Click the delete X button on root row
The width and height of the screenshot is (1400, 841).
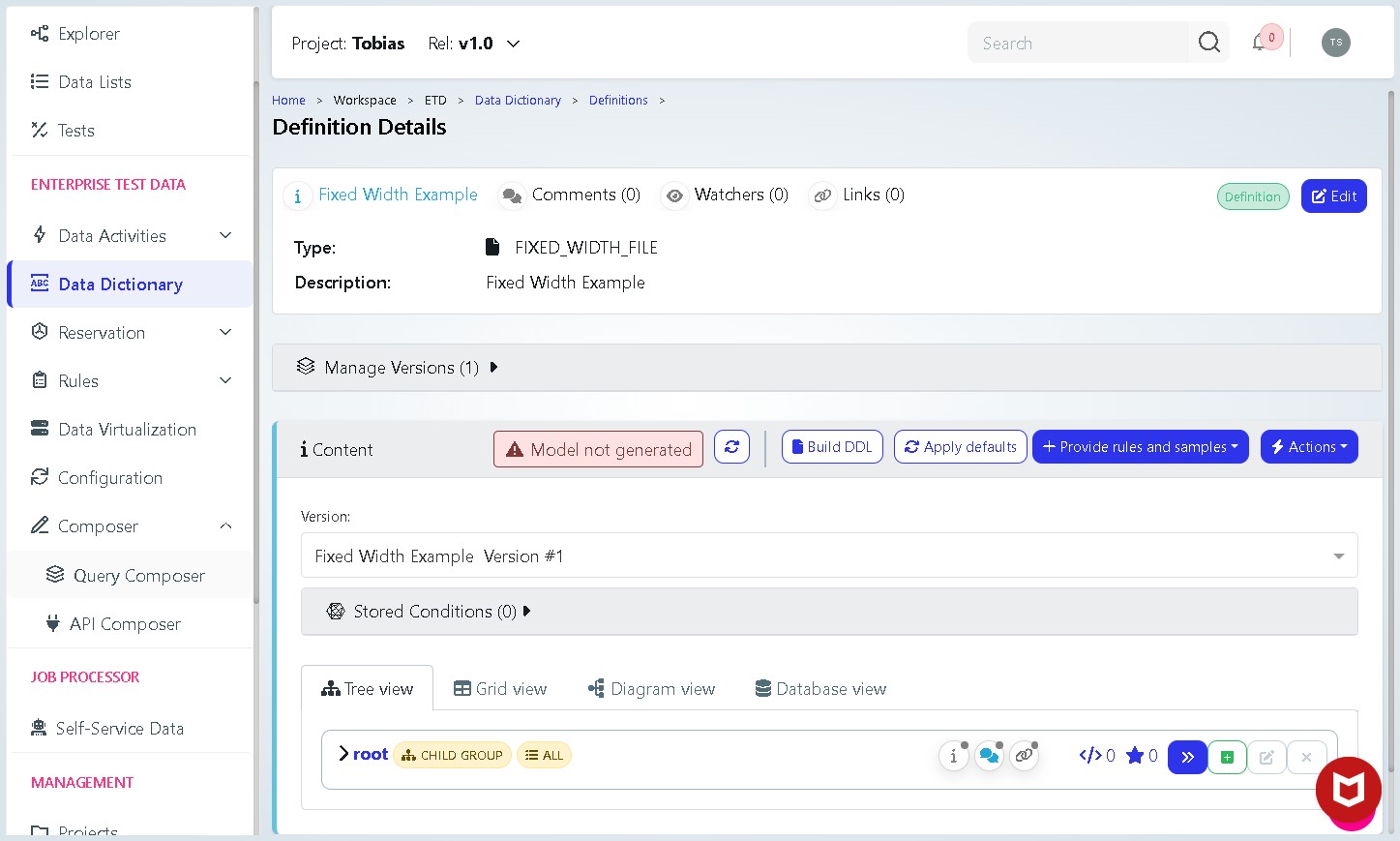1306,757
